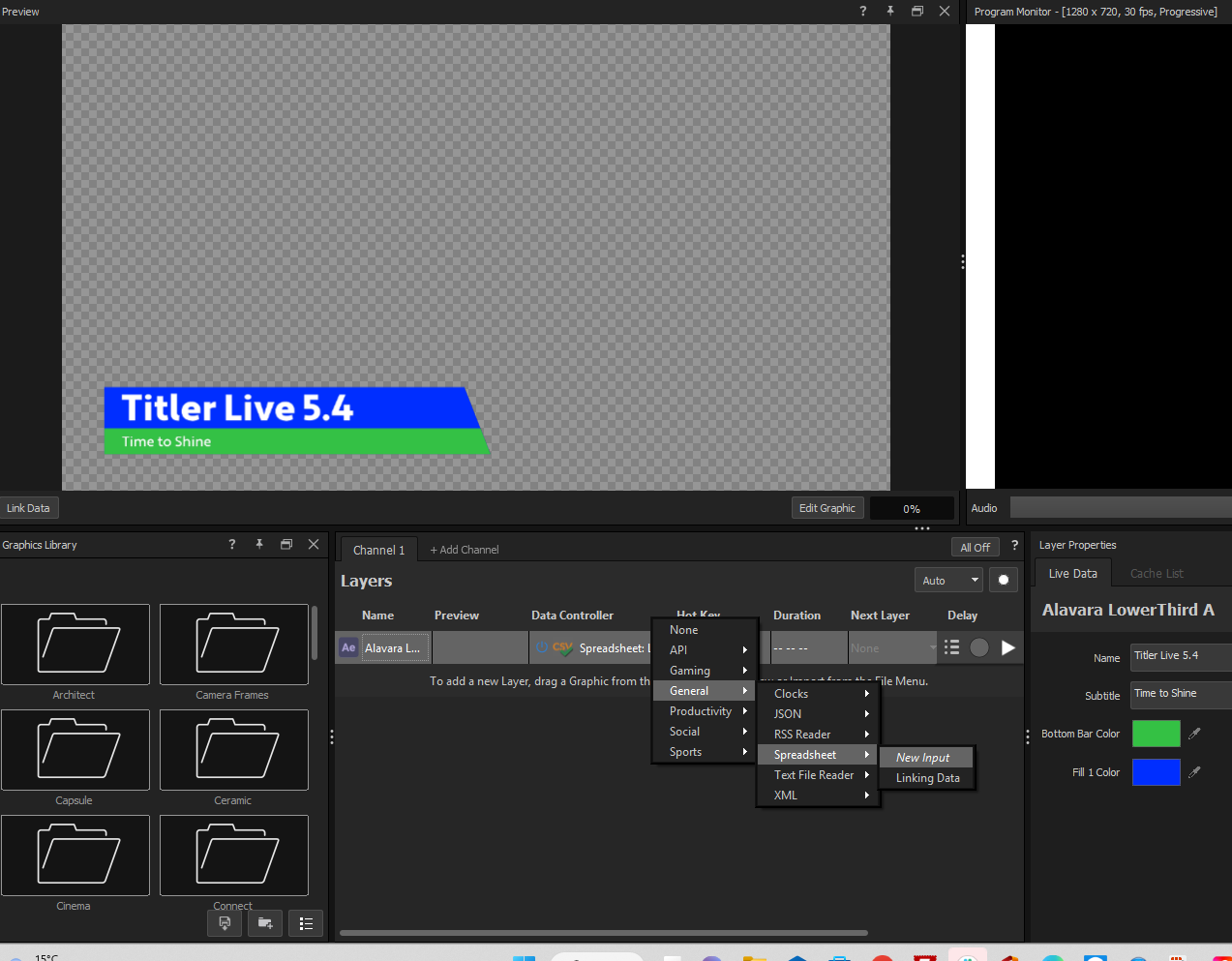Pick eyedropper for Fill 1 Color

(x=1194, y=772)
